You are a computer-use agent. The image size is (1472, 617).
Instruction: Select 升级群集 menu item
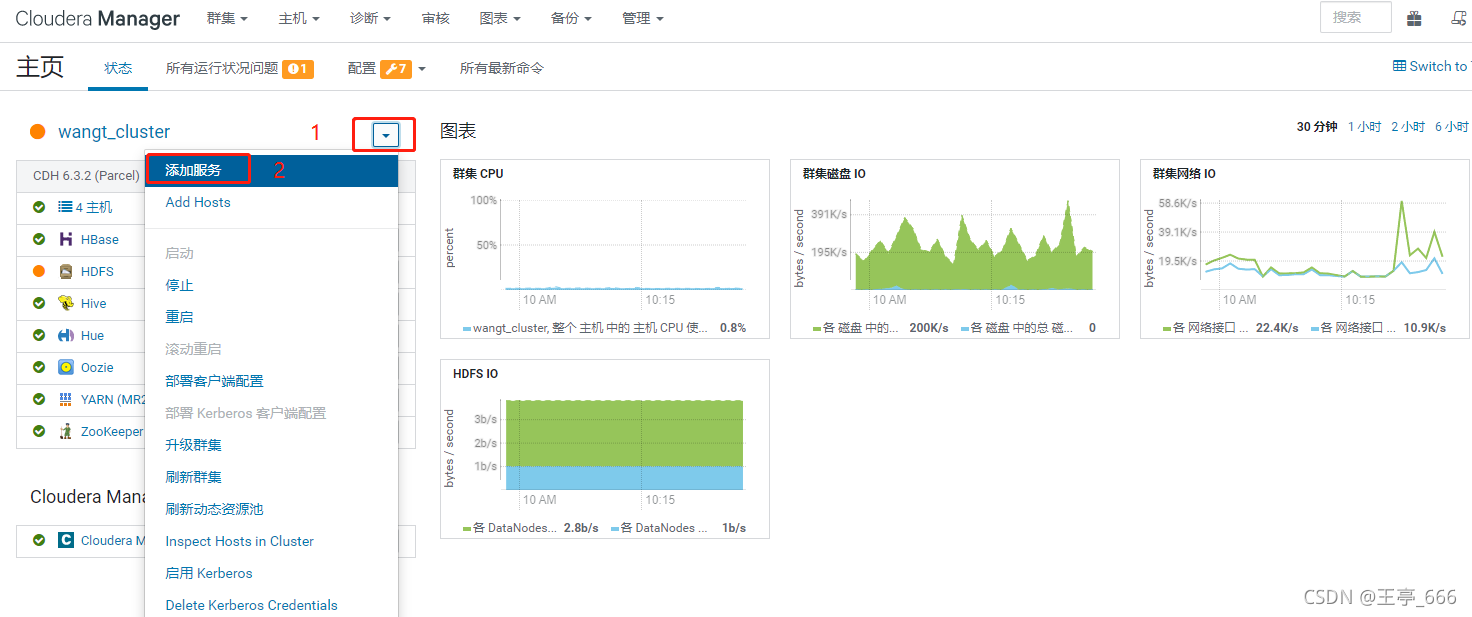point(193,445)
